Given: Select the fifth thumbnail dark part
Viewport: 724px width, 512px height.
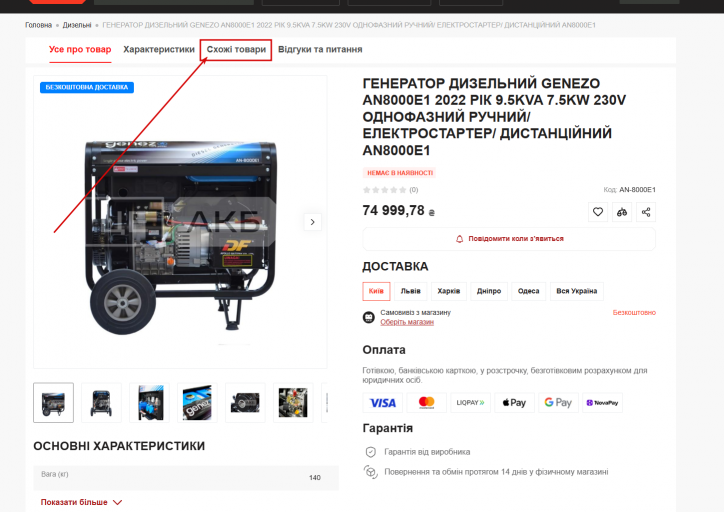Looking at the screenshot, I should tap(245, 403).
